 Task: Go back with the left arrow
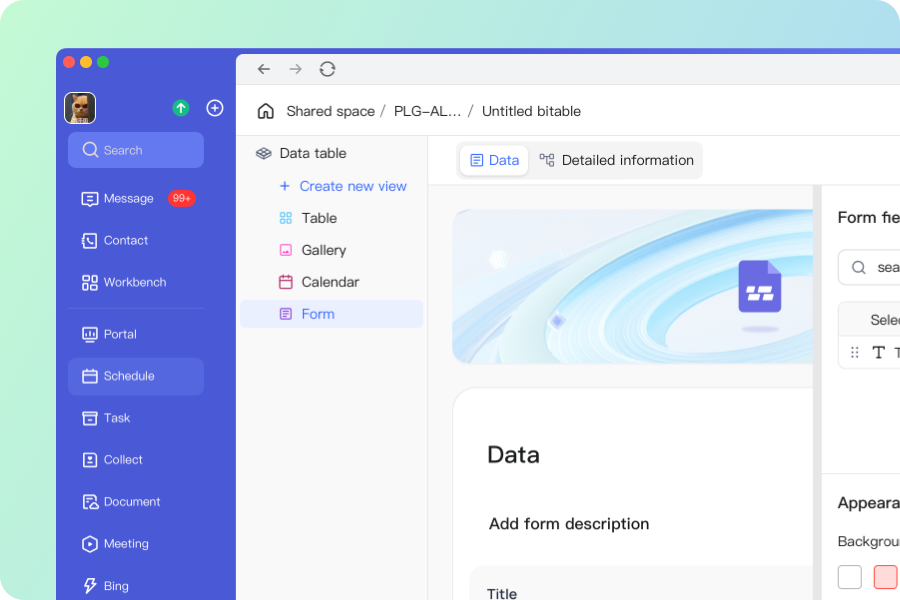263,69
